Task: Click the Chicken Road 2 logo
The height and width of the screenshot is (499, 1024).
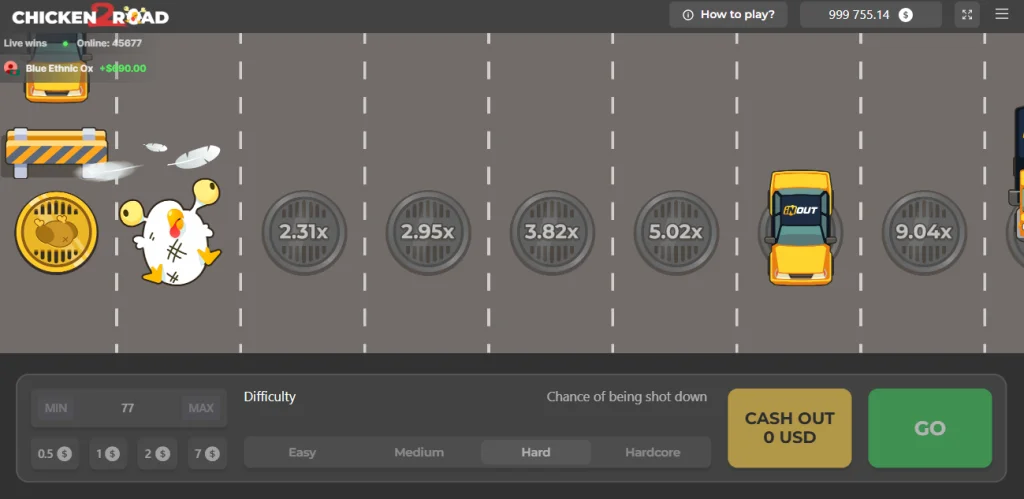Action: [90, 16]
